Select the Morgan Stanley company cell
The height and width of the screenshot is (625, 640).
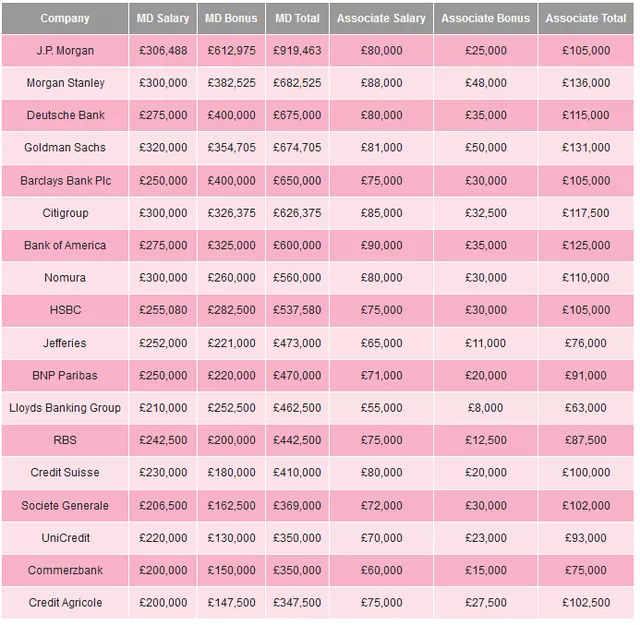(x=65, y=83)
